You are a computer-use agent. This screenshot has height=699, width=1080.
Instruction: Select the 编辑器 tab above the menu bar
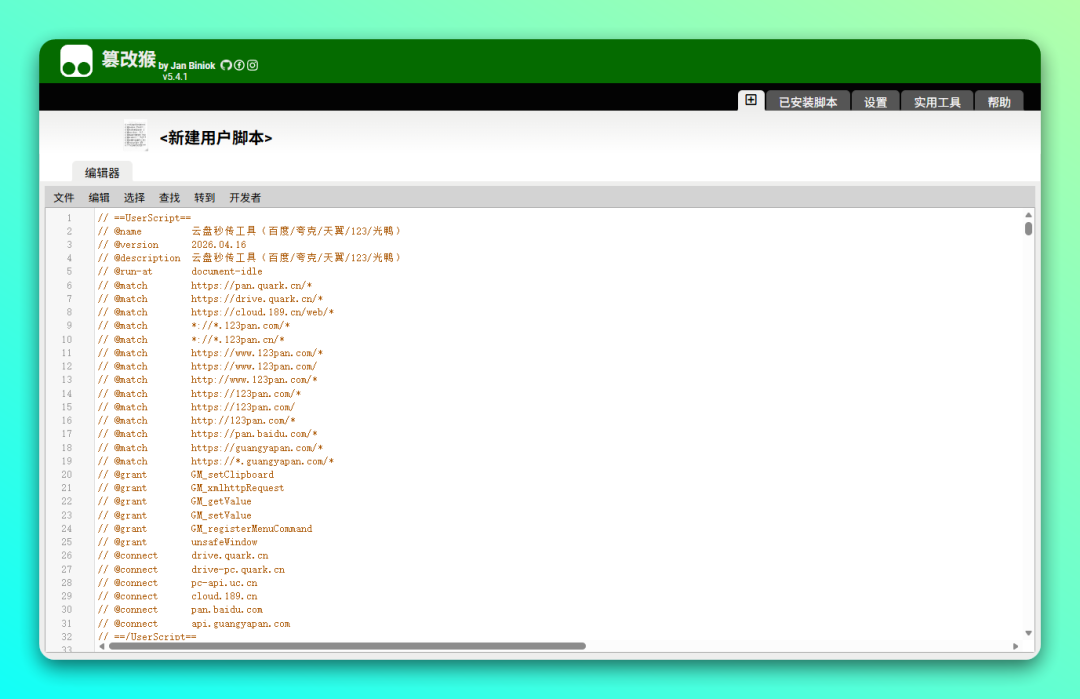point(101,171)
